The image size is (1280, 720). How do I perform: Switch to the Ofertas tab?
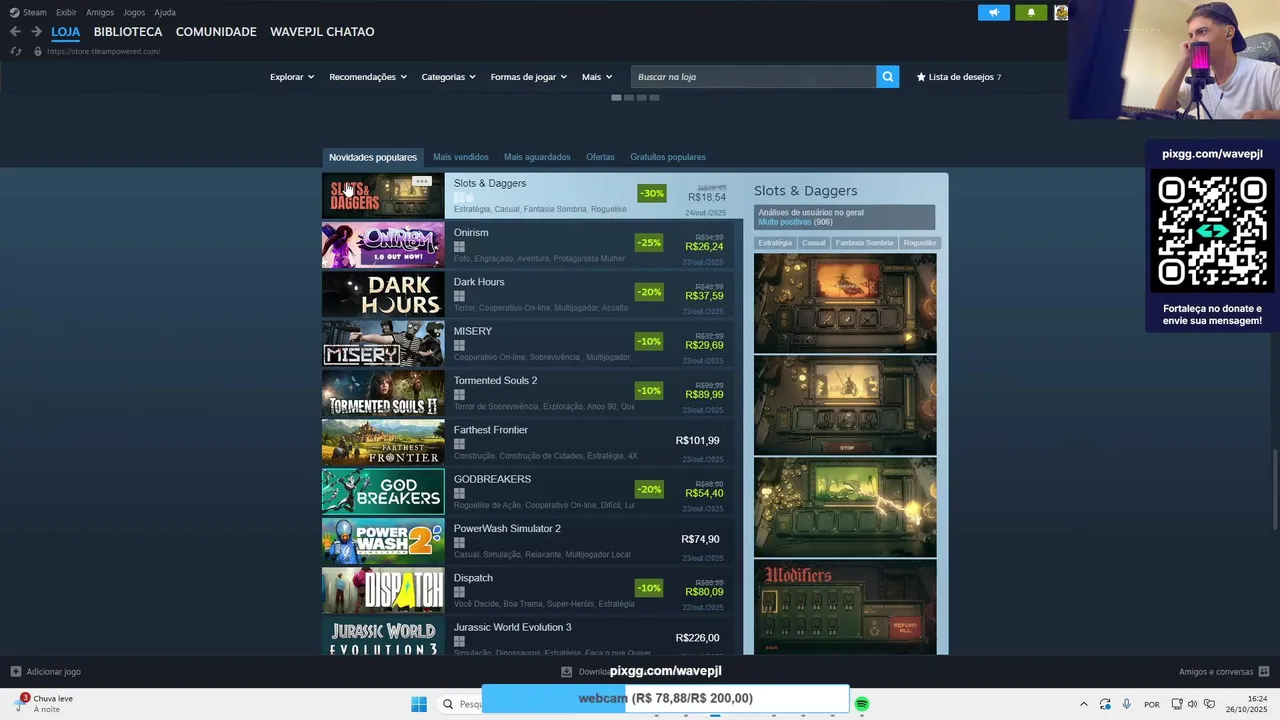[600, 157]
